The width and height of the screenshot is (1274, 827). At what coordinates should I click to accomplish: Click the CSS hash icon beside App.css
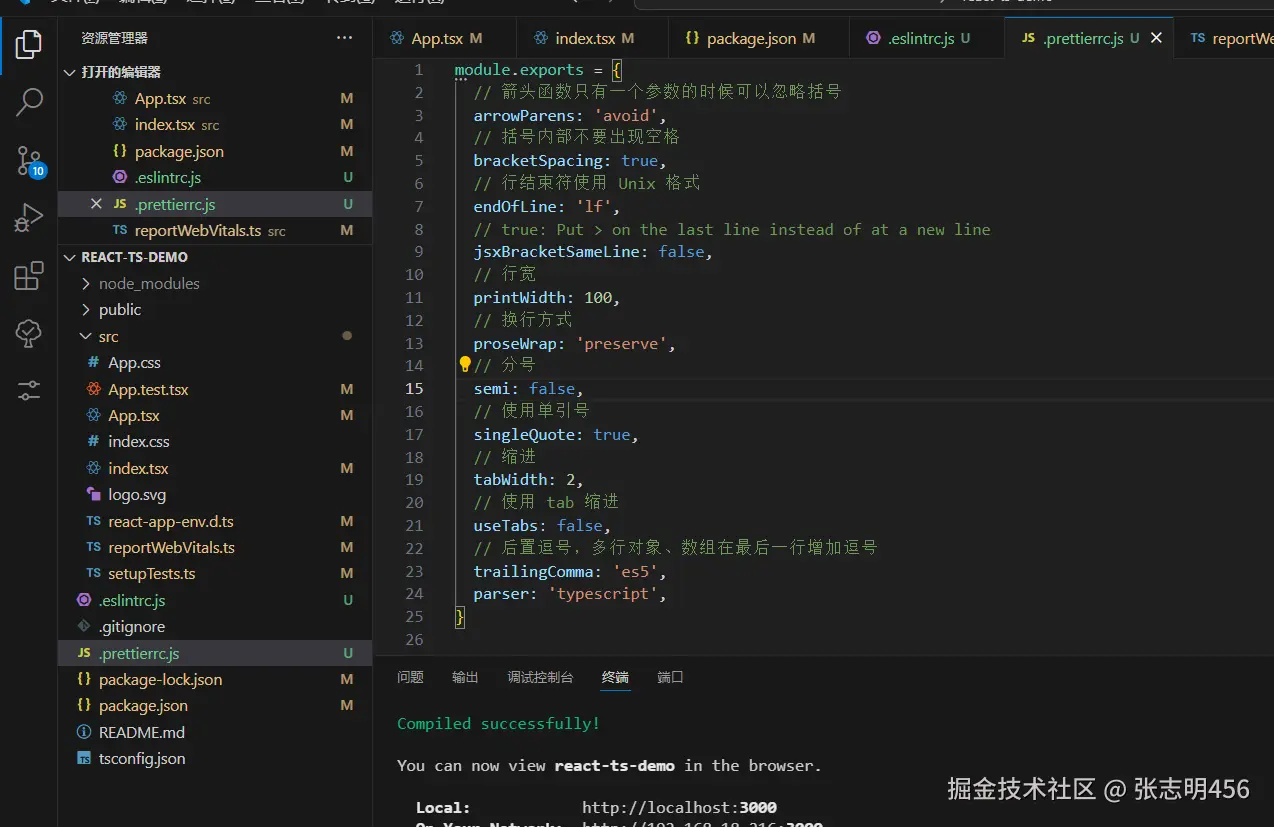pyautogui.click(x=93, y=363)
